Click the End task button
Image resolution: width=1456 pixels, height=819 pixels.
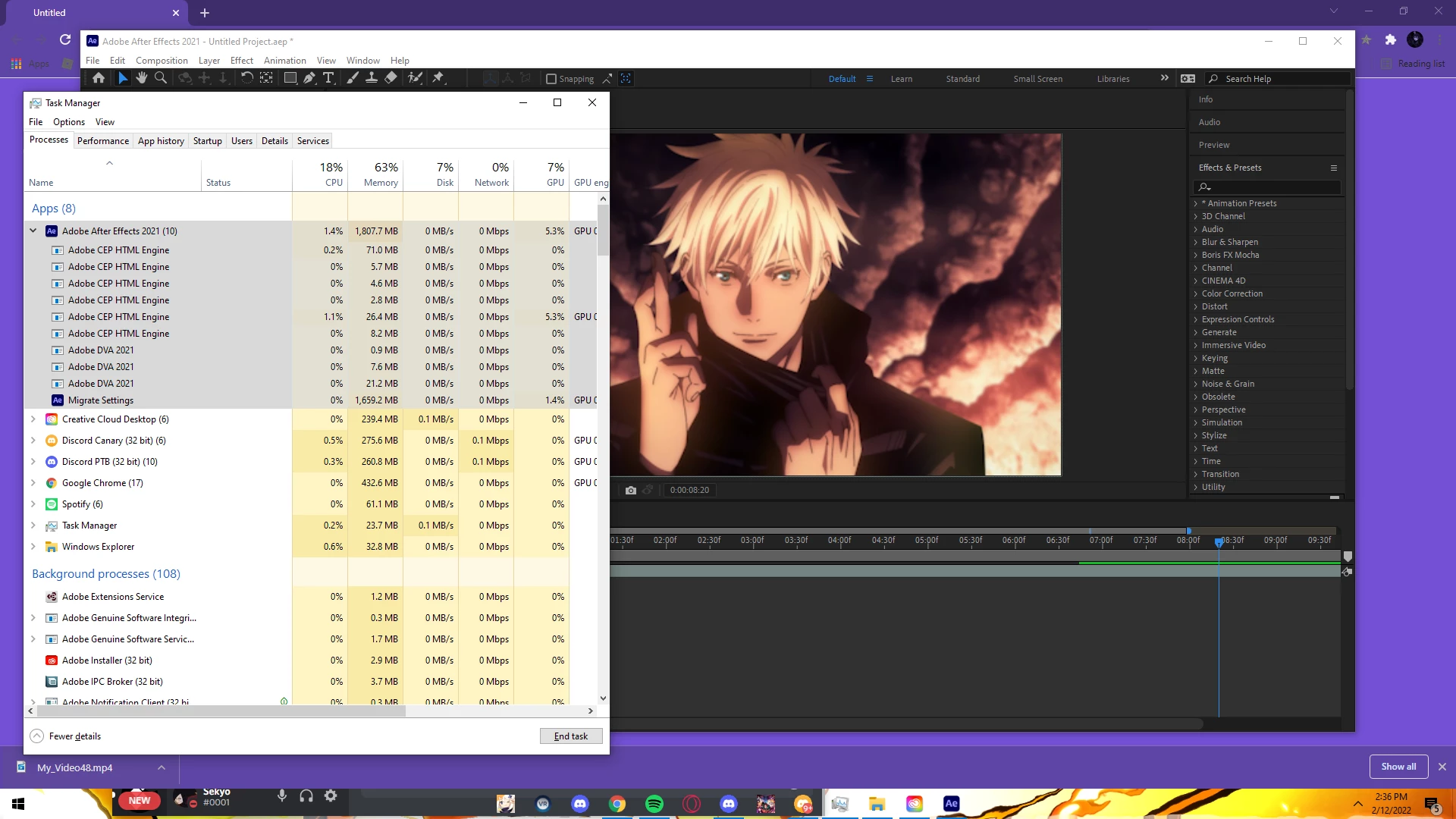(x=571, y=736)
